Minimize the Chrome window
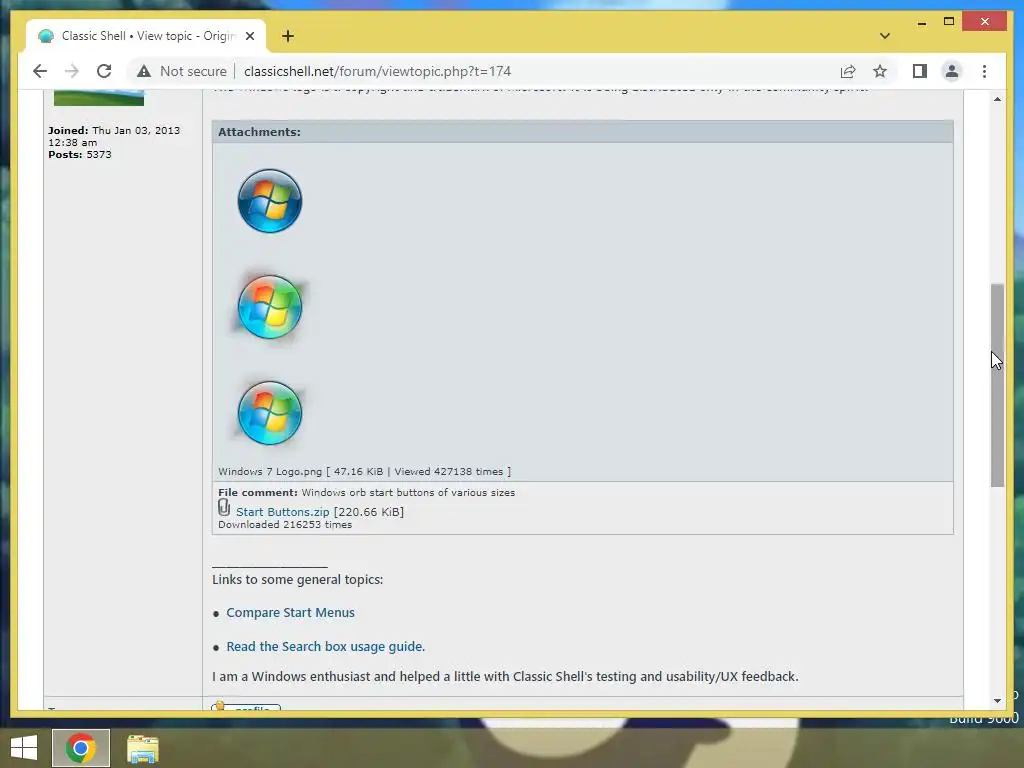 tap(921, 22)
